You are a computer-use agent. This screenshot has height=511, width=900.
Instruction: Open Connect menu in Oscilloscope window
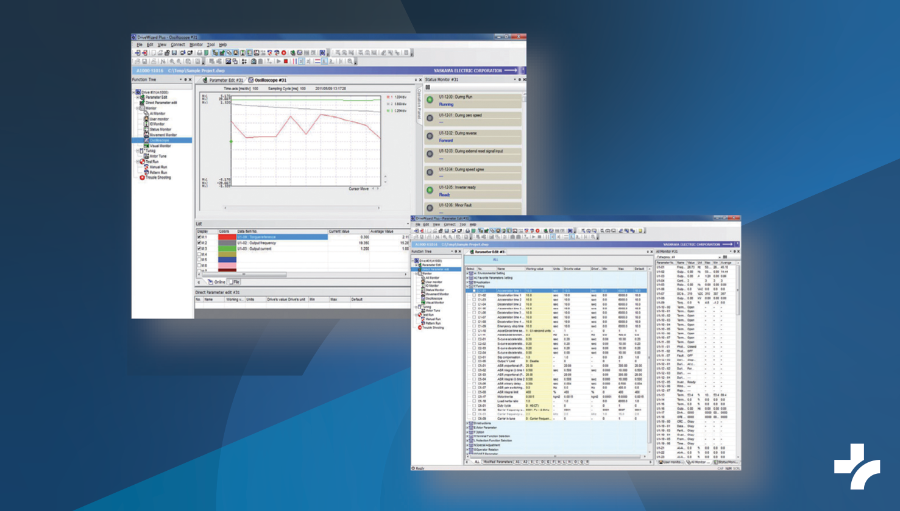point(178,45)
